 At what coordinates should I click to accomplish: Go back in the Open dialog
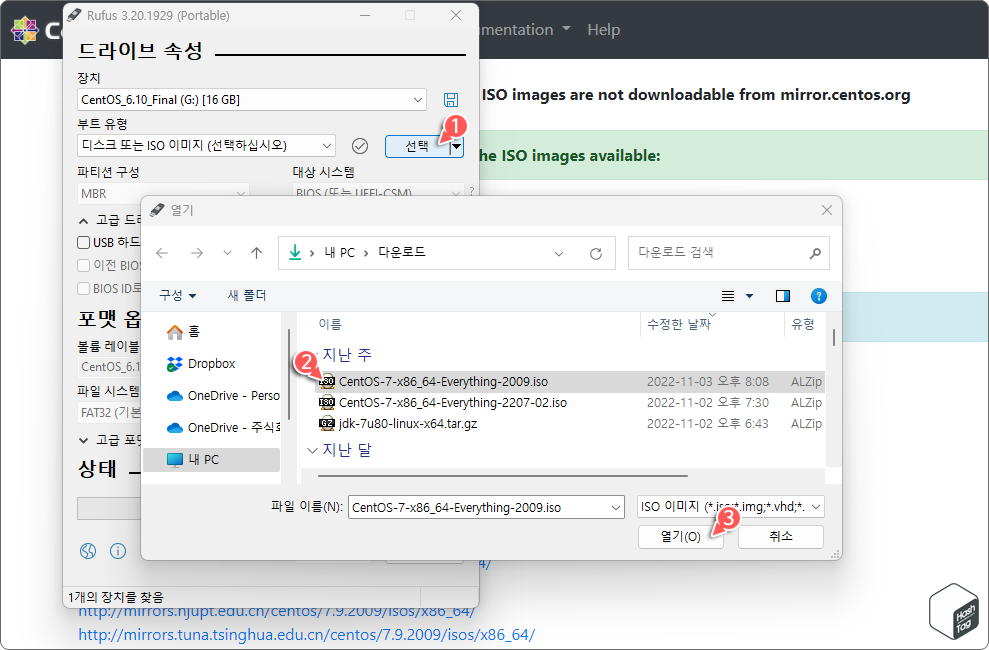pyautogui.click(x=162, y=253)
